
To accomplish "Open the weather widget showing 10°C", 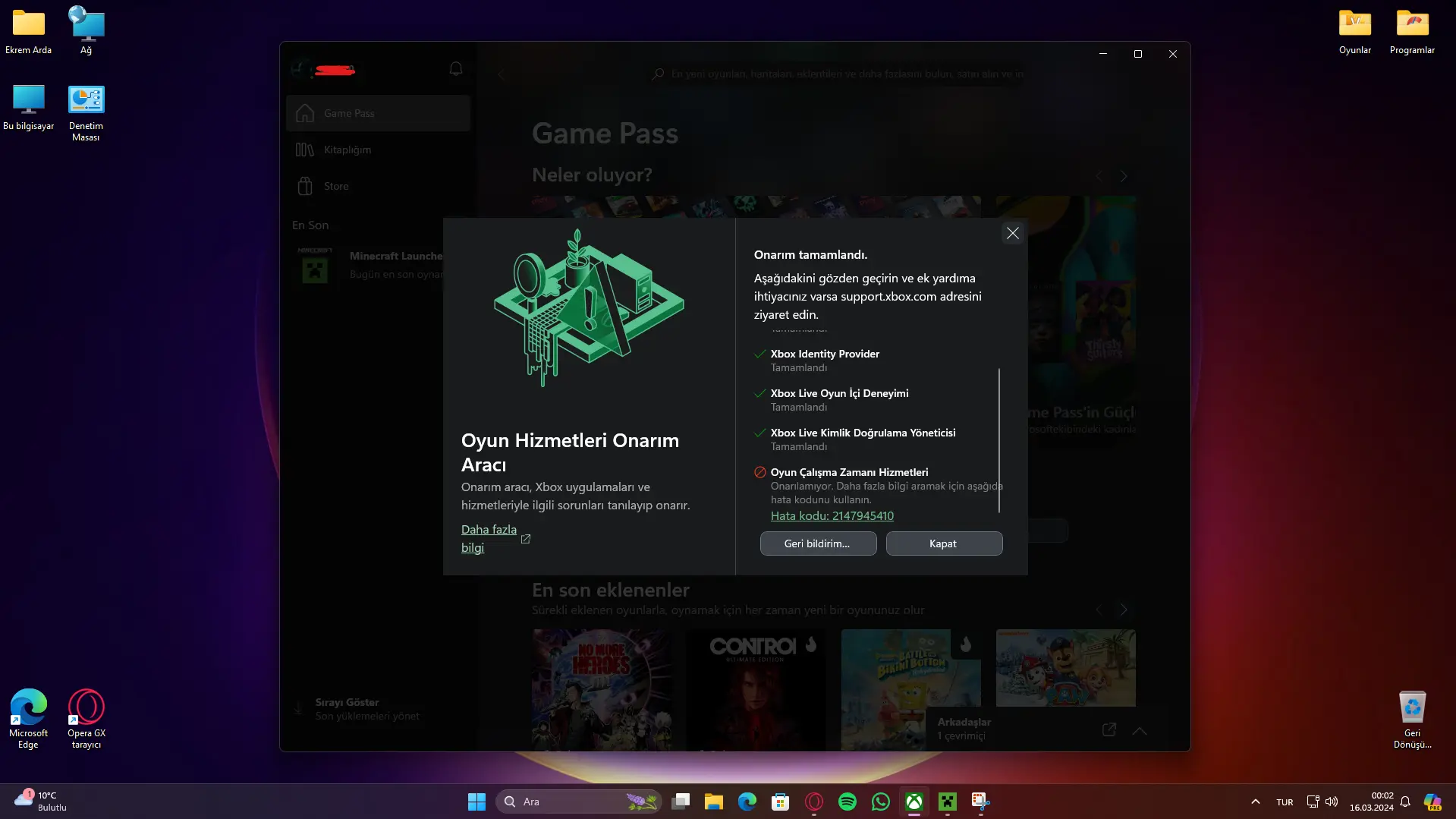I will [42, 802].
